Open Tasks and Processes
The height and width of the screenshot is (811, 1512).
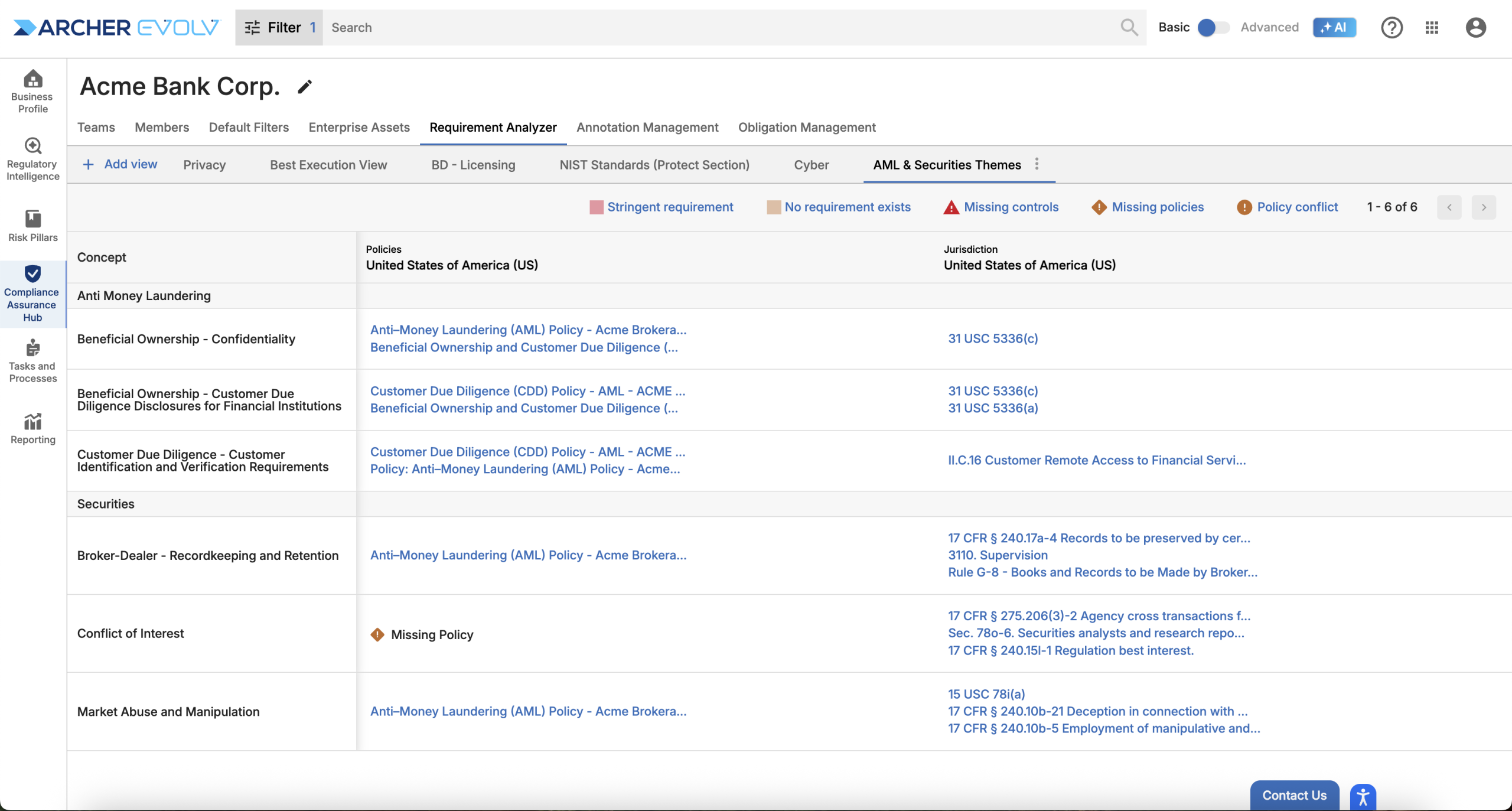point(32,361)
